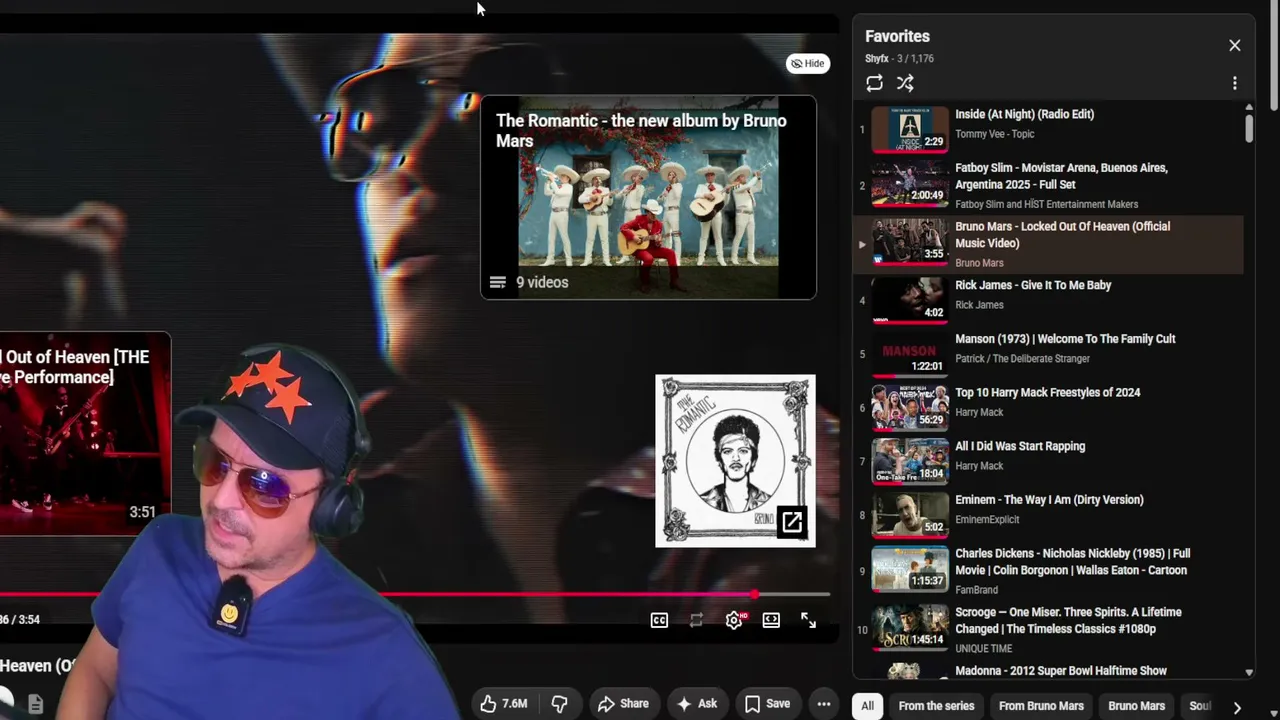This screenshot has height=720, width=1280.
Task: Open the Fatboy Slim 2:00:49 thumbnail
Action: [x=910, y=183]
